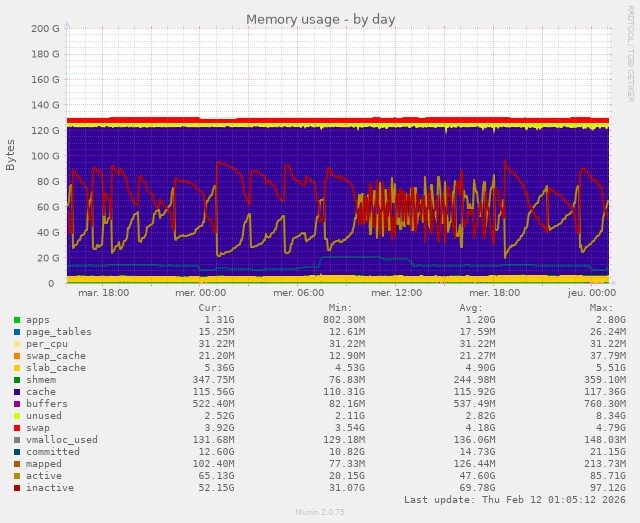Click the page_tables legend color square
Image resolution: width=640 pixels, height=523 pixels.
coord(17,332)
